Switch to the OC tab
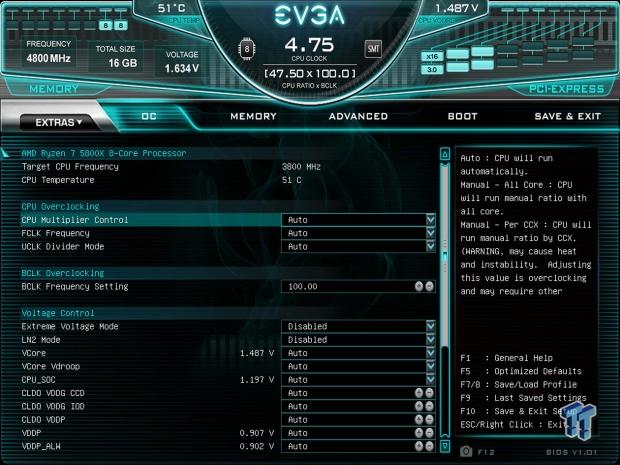Screen dimensions: 620x465 (x=149, y=116)
